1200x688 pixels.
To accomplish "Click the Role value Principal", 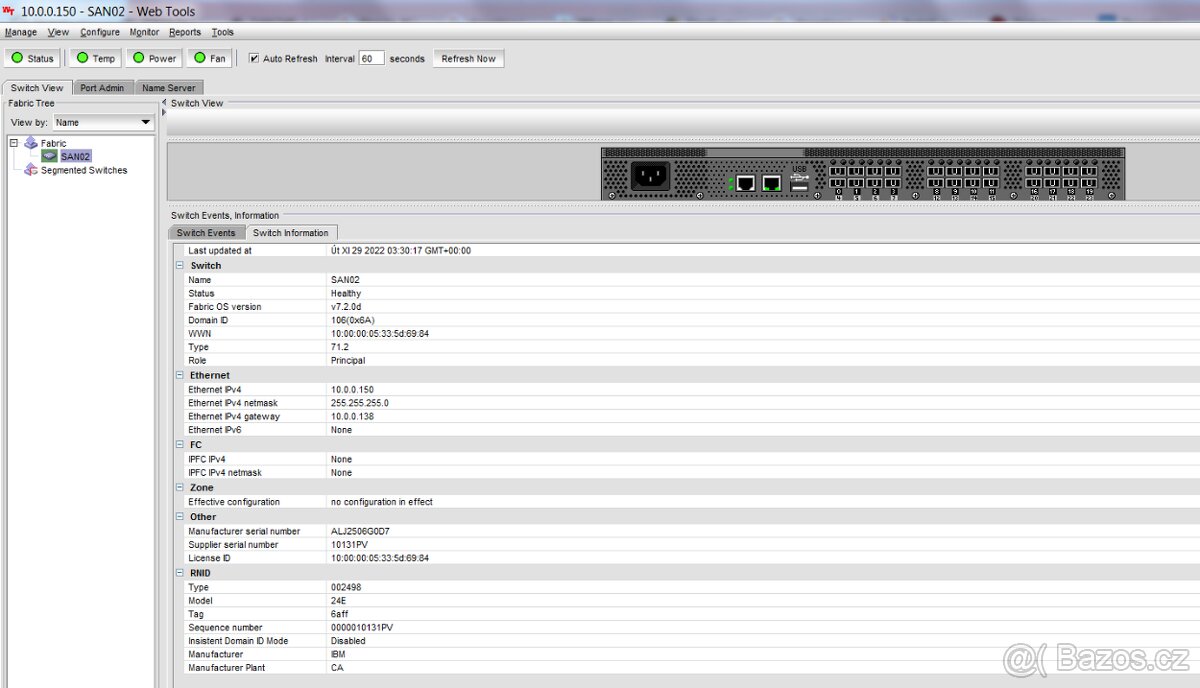I will point(348,360).
